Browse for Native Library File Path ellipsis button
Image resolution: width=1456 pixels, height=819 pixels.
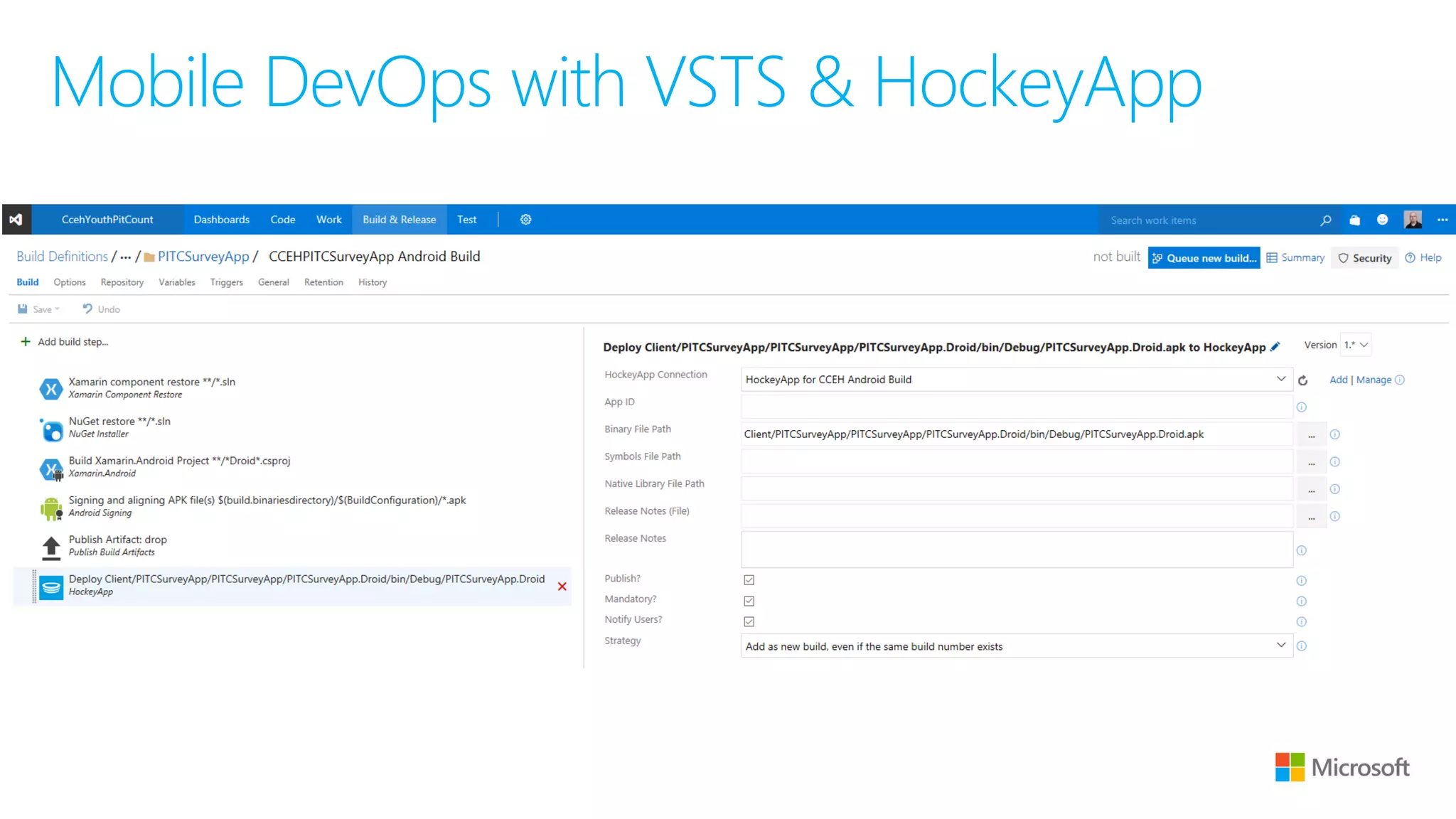1312,489
